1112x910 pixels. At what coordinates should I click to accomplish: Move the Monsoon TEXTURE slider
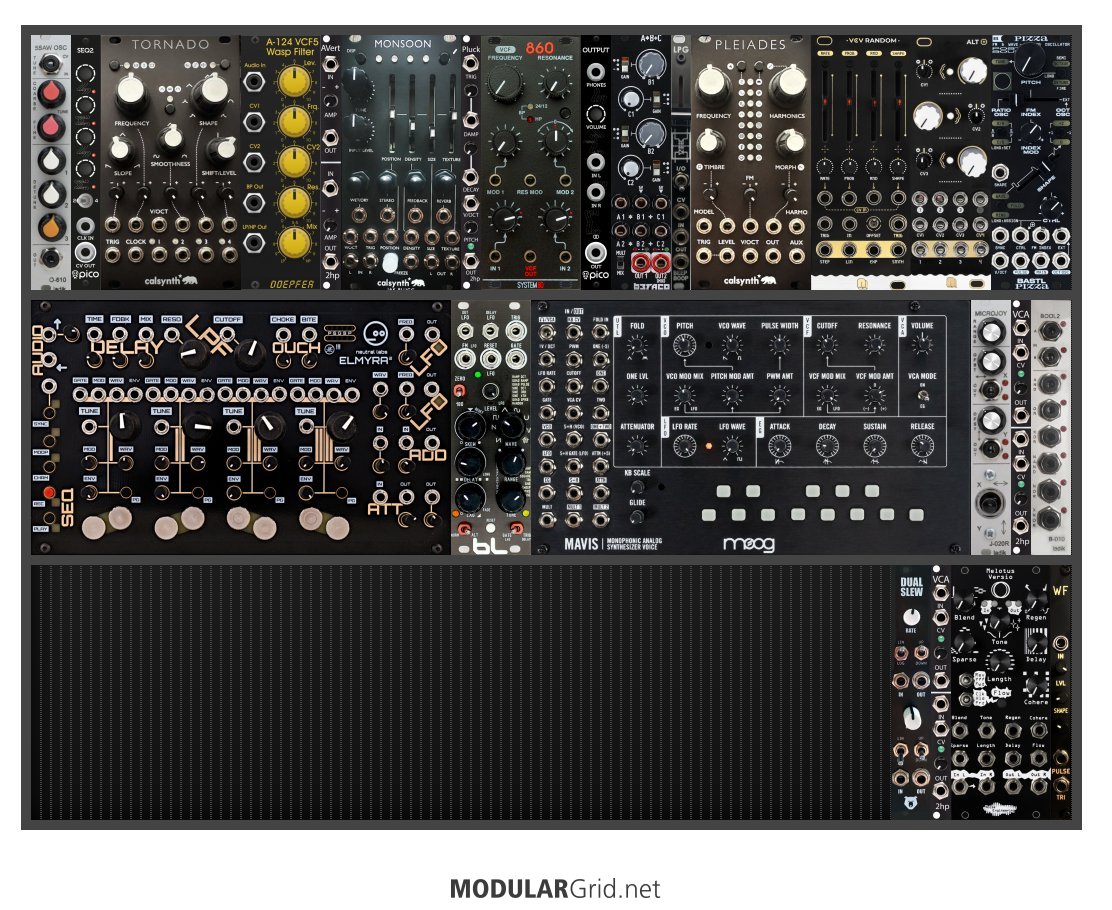click(x=452, y=114)
